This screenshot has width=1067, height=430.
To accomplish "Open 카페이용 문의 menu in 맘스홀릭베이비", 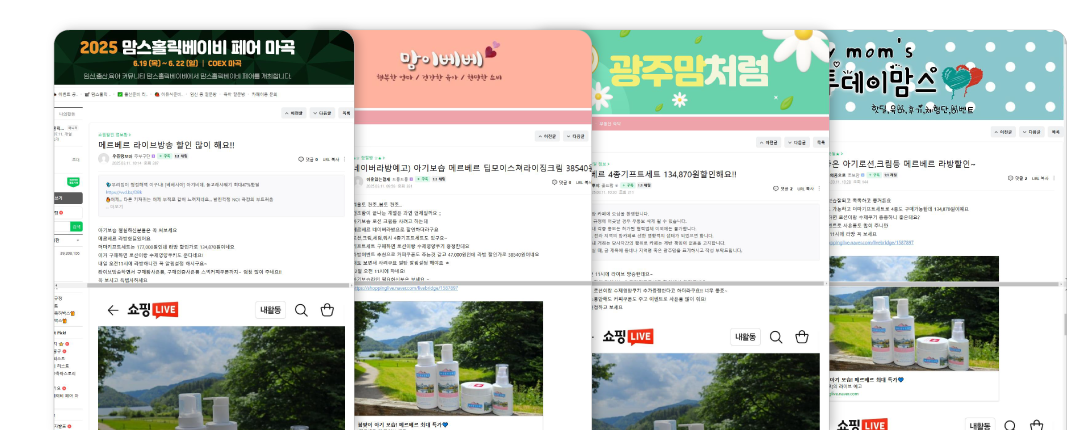I will (265, 95).
